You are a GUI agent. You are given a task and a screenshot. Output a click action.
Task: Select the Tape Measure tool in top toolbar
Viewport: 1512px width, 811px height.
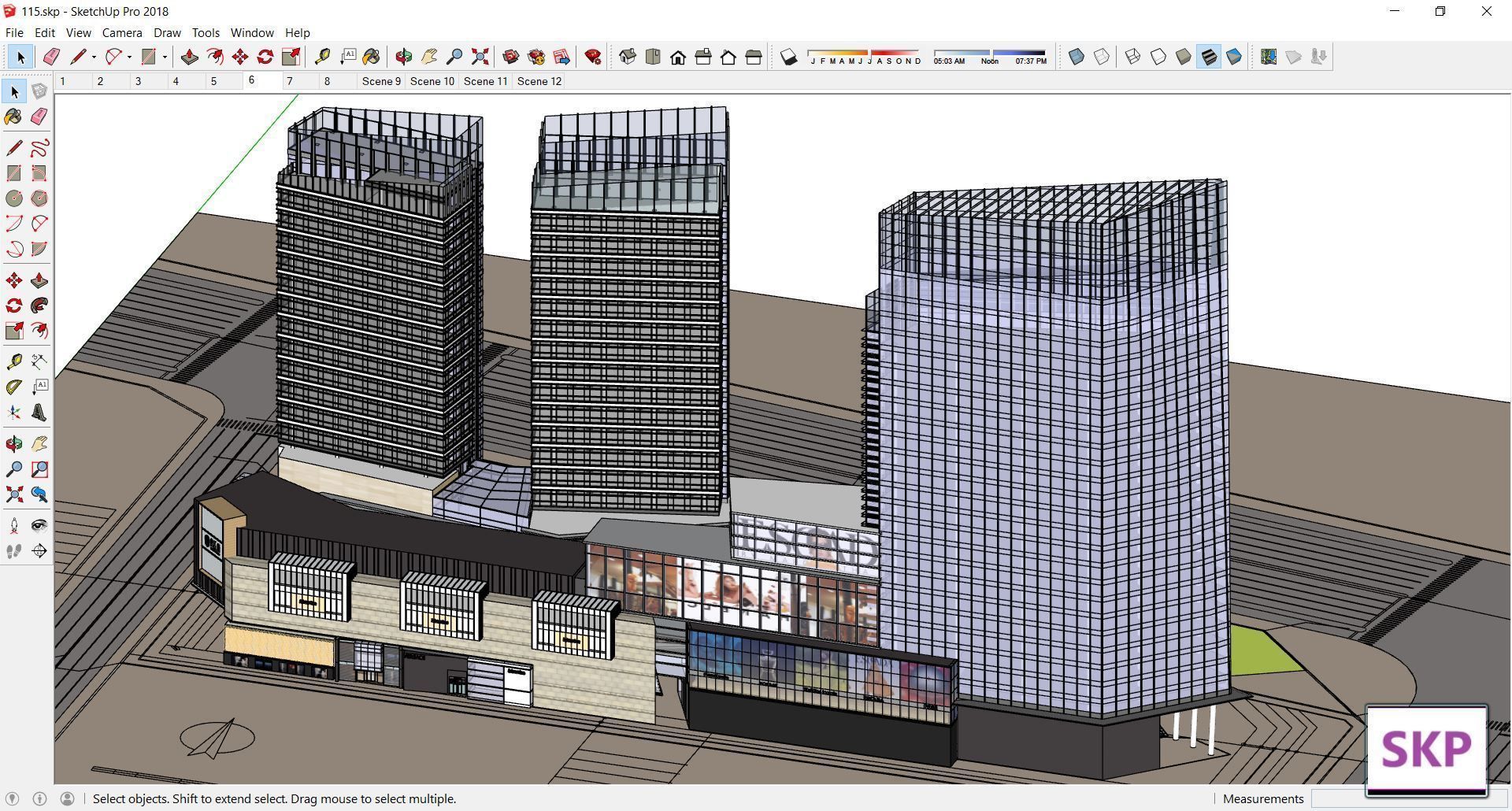click(322, 57)
